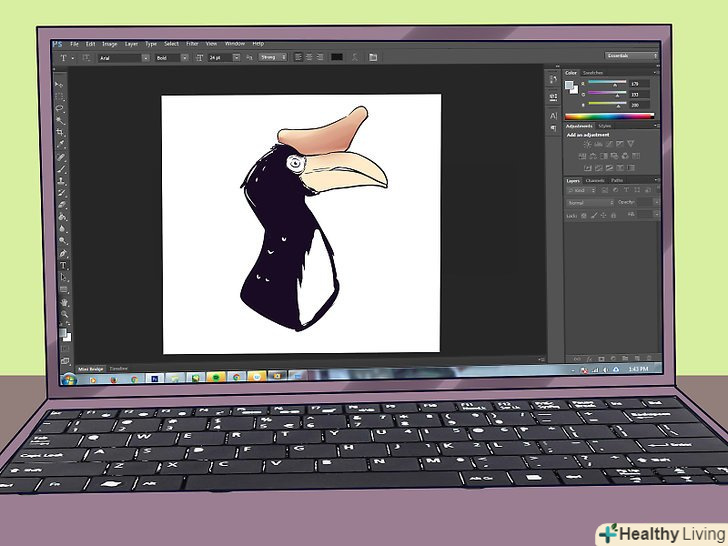The image size is (728, 546).
Task: Click the text color swatch in options bar
Action: click(x=338, y=58)
